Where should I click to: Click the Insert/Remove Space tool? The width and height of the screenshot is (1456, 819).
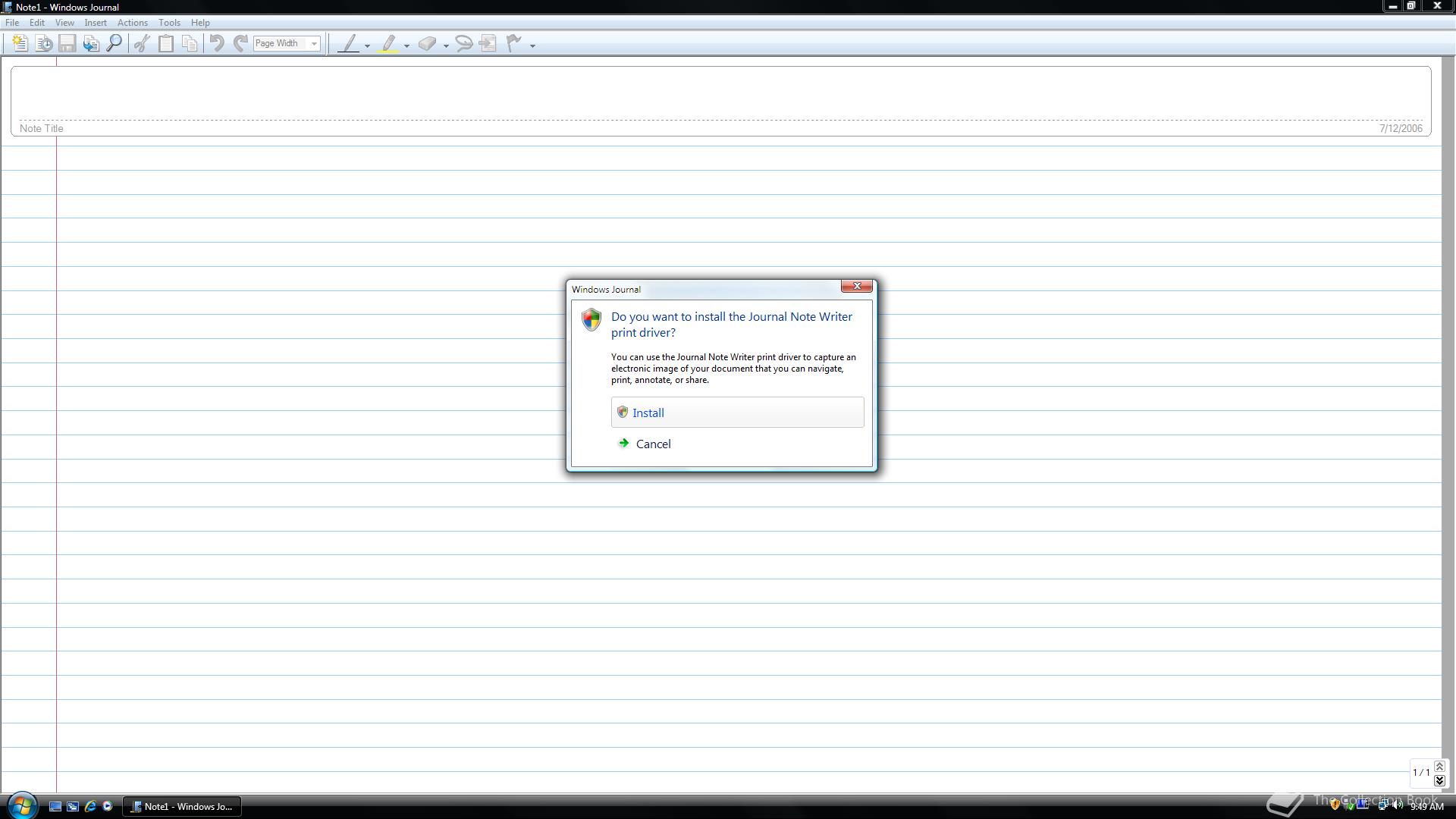(488, 43)
